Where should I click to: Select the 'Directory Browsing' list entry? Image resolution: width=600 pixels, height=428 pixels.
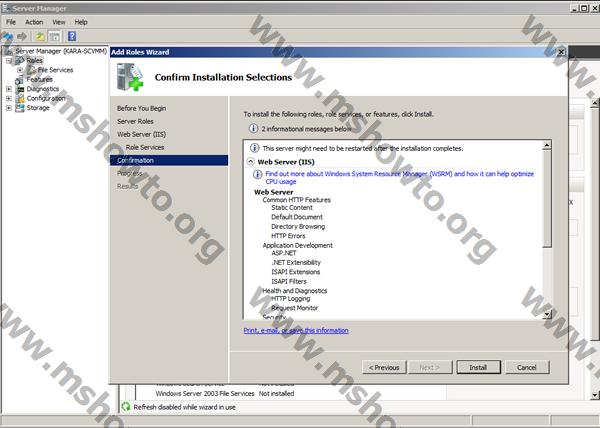coord(298,226)
